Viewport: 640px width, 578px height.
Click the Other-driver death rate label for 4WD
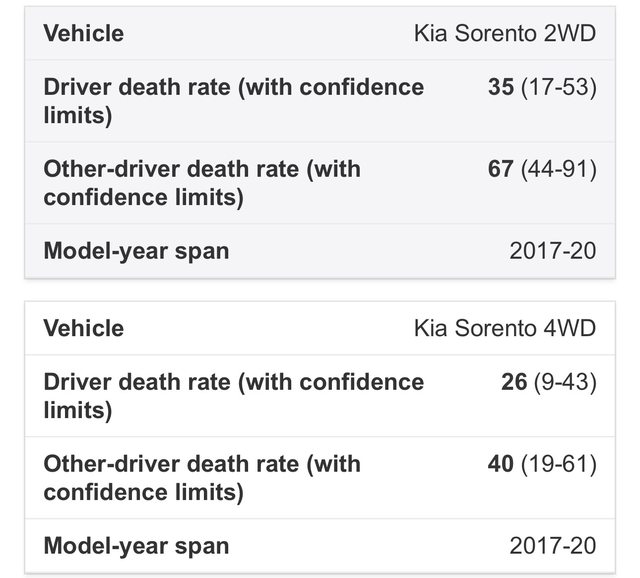pyautogui.click(x=202, y=477)
